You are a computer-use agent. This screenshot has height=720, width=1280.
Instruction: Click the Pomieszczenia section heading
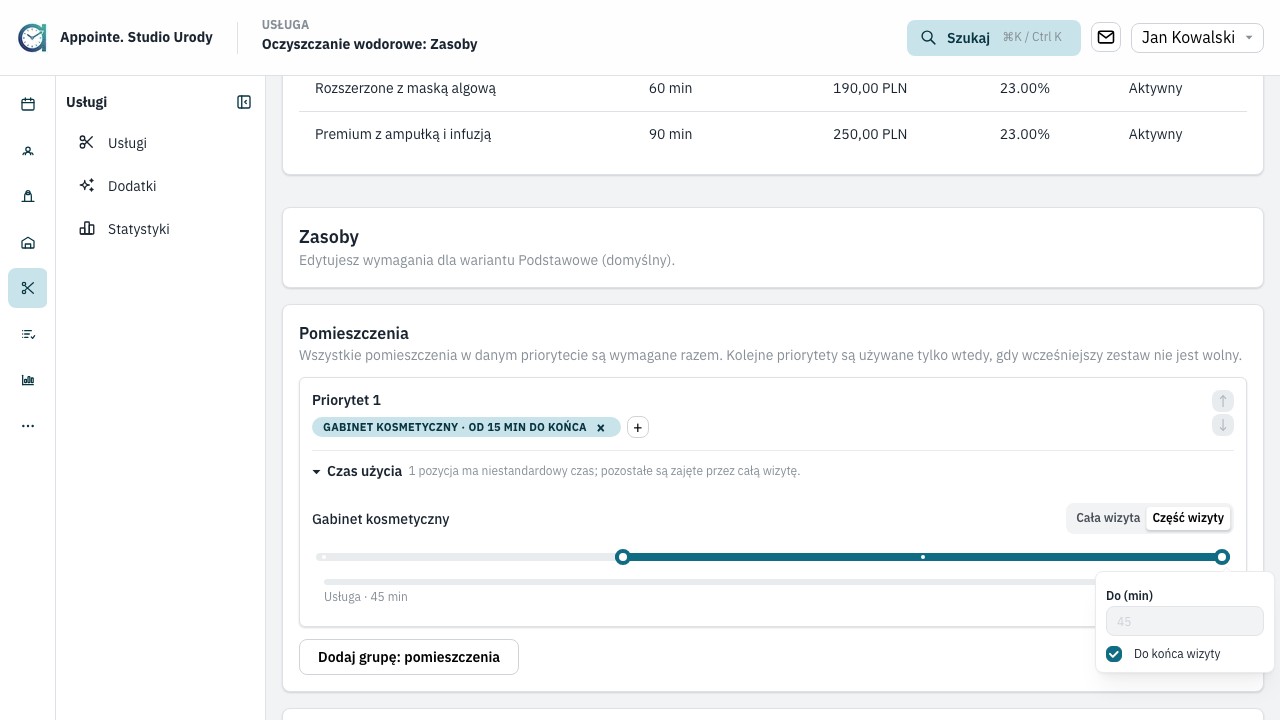[x=354, y=333]
